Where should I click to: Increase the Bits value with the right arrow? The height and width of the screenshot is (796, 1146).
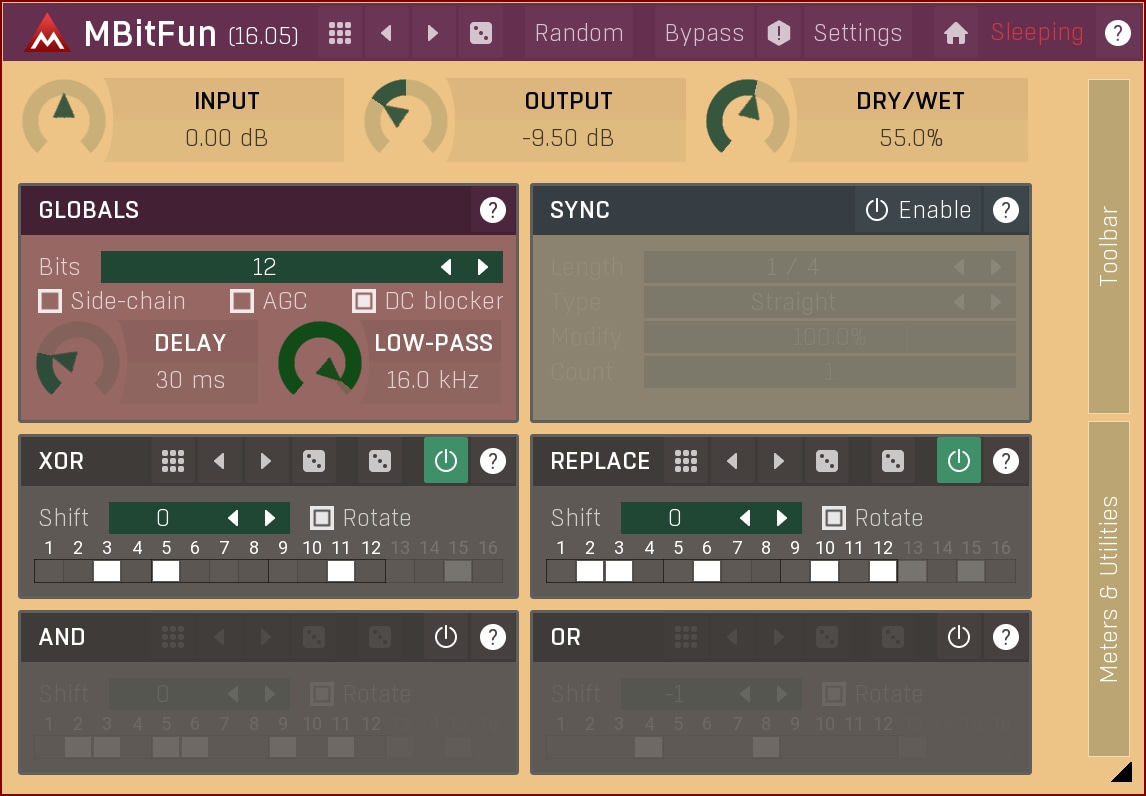[x=482, y=267]
